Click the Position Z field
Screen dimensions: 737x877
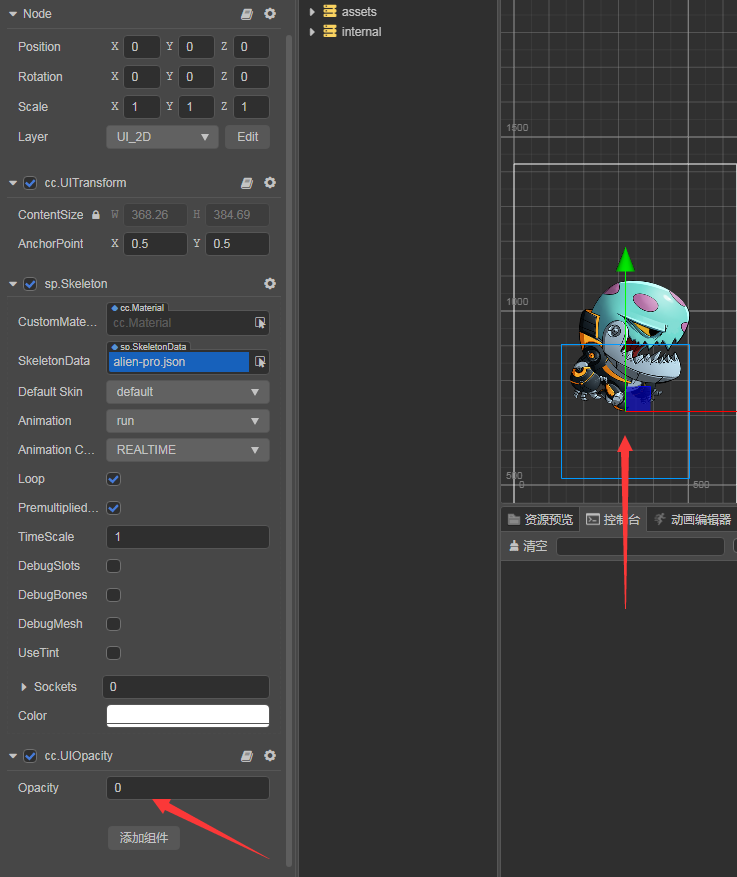251,47
